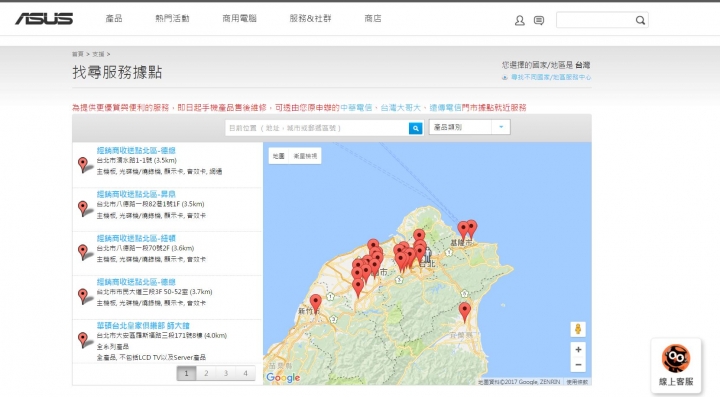Zoom in the map with plus button
720x397 pixels.
(x=578, y=350)
